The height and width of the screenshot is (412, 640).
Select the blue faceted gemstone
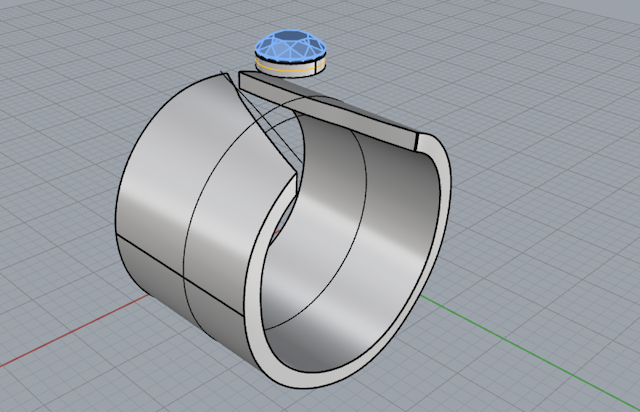pos(291,46)
